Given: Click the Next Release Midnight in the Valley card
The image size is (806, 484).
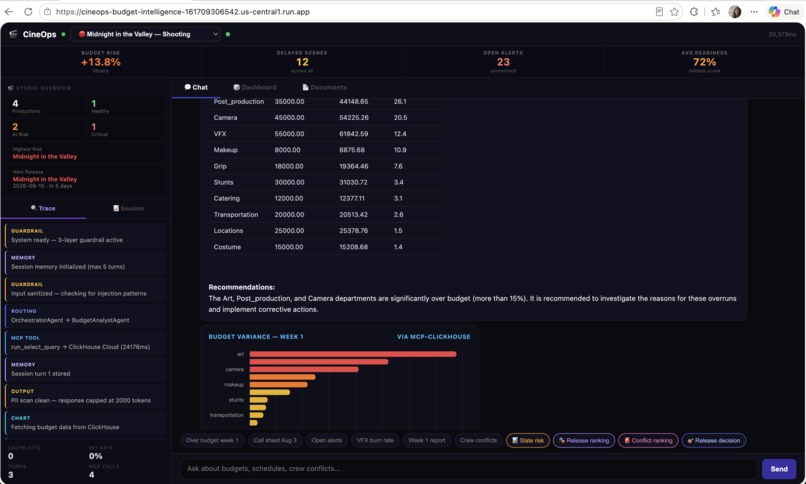Looking at the screenshot, I should [x=85, y=179].
